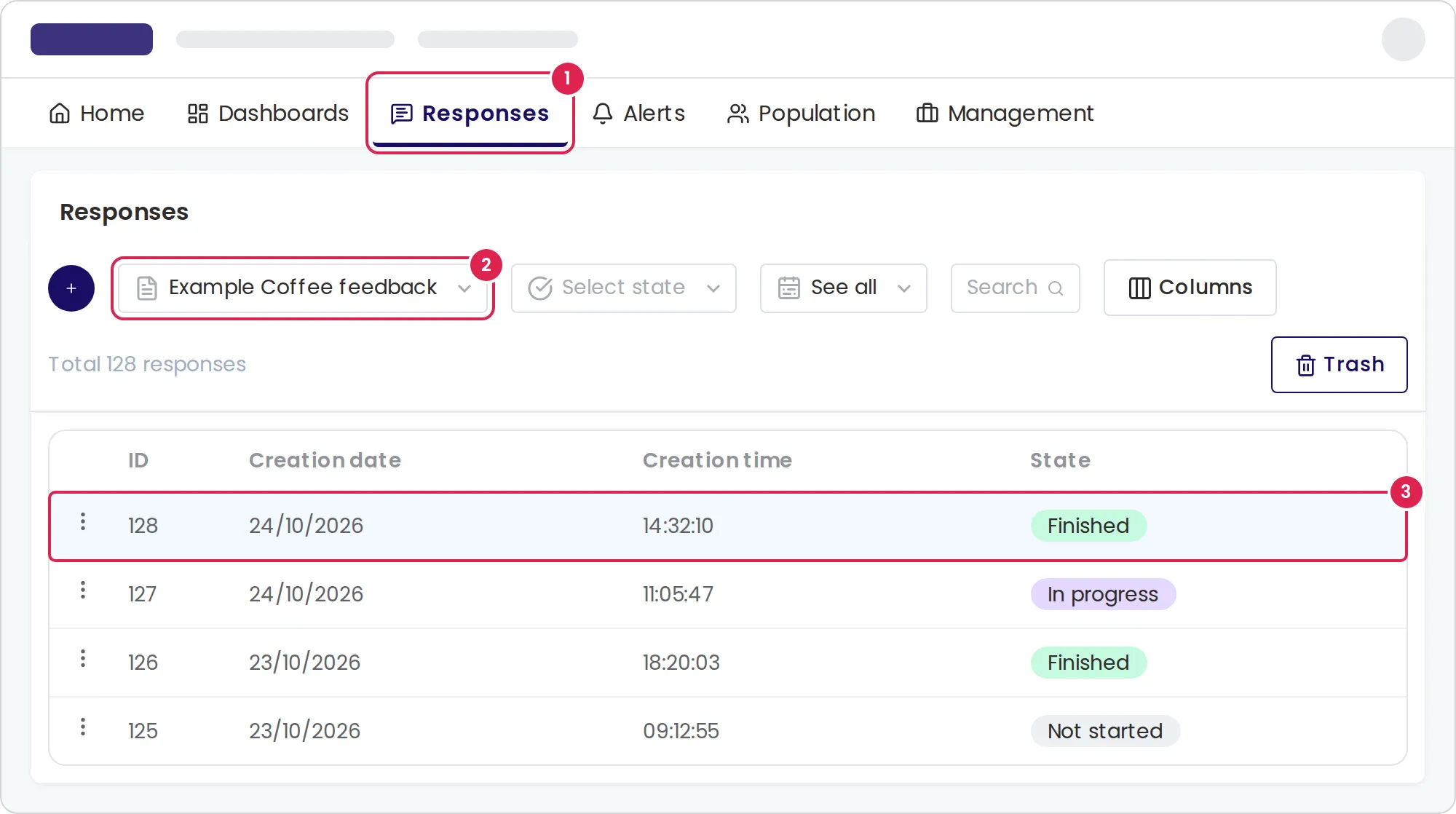
Task: Click the round plus add-response button
Action: tap(71, 288)
